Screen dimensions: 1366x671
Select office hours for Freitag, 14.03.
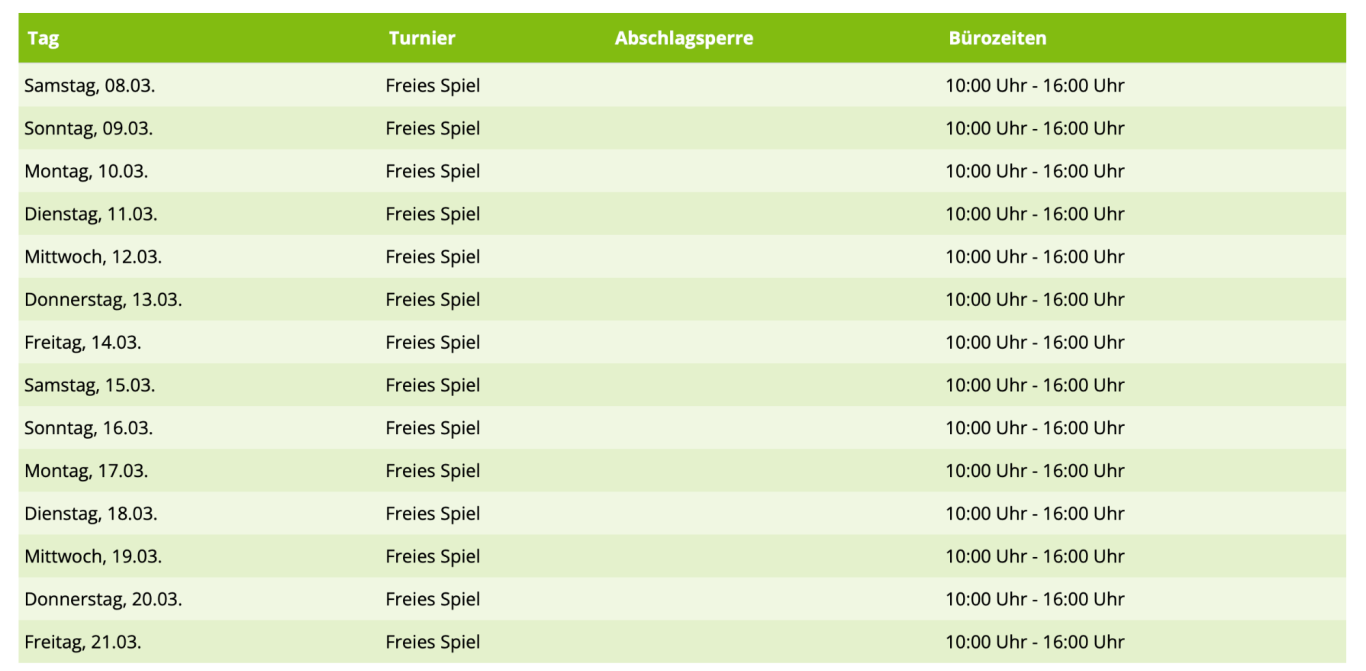pyautogui.click(x=1035, y=342)
